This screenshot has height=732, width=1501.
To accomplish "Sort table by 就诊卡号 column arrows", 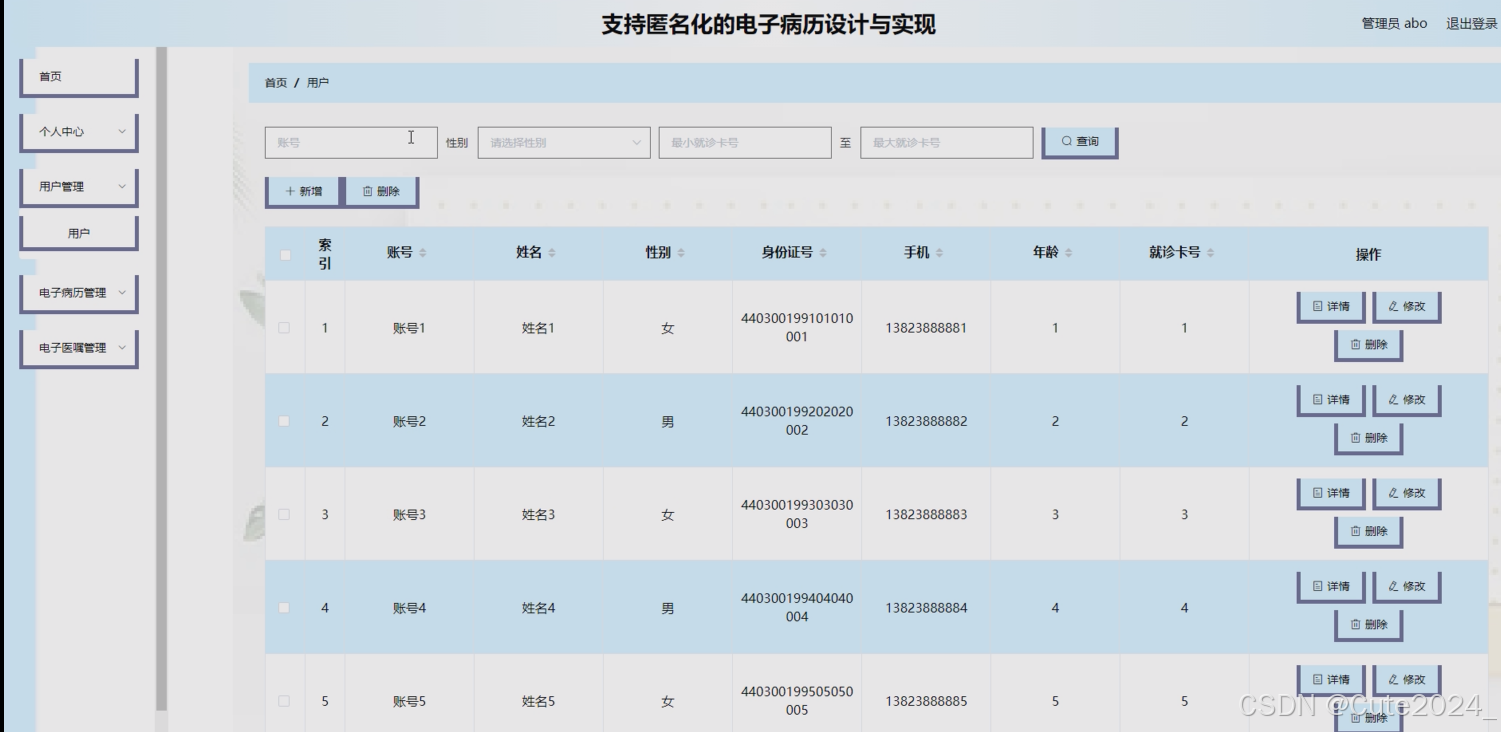I will tap(1210, 253).
